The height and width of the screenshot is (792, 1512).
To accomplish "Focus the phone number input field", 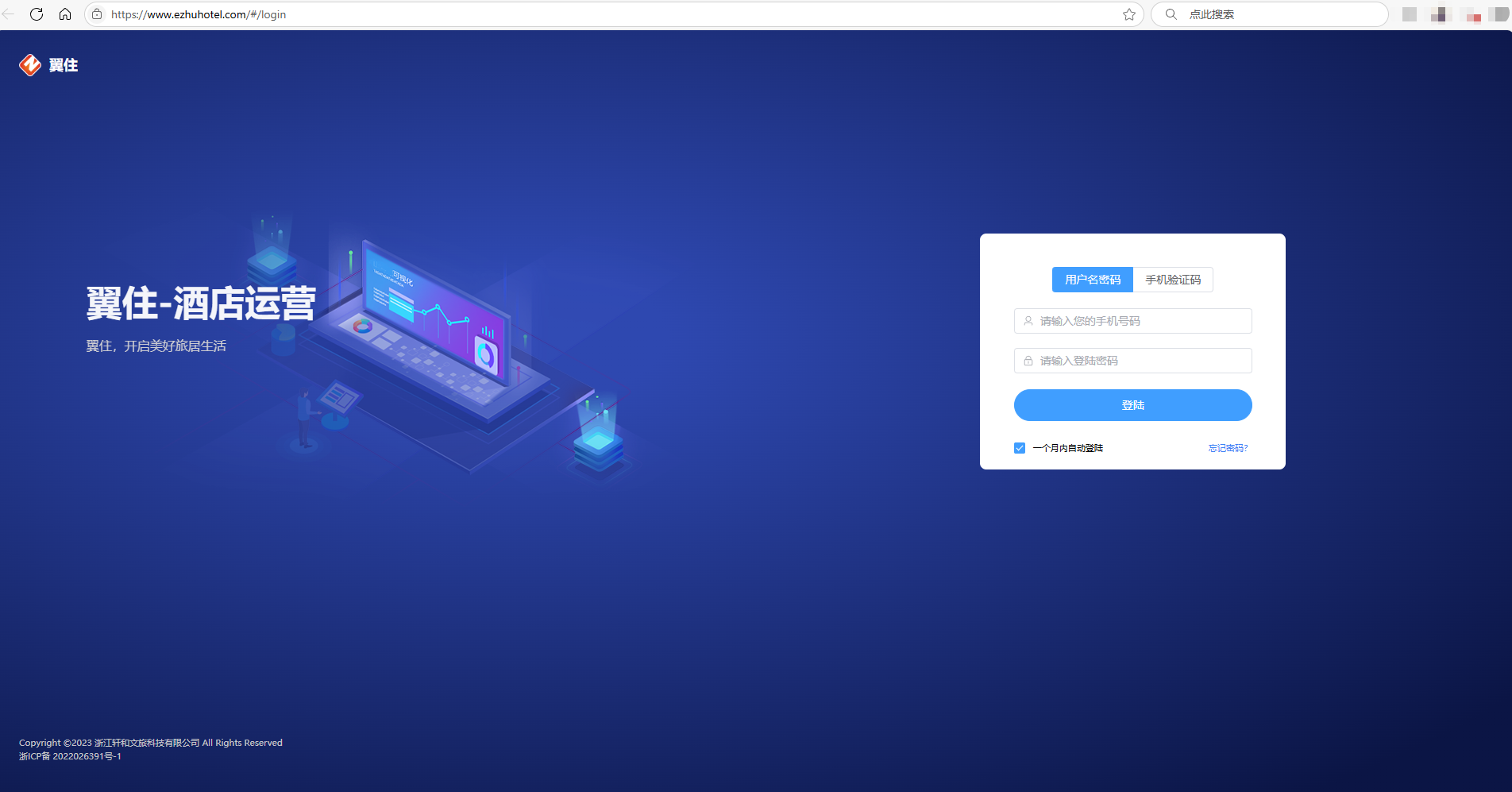I will point(1133,321).
